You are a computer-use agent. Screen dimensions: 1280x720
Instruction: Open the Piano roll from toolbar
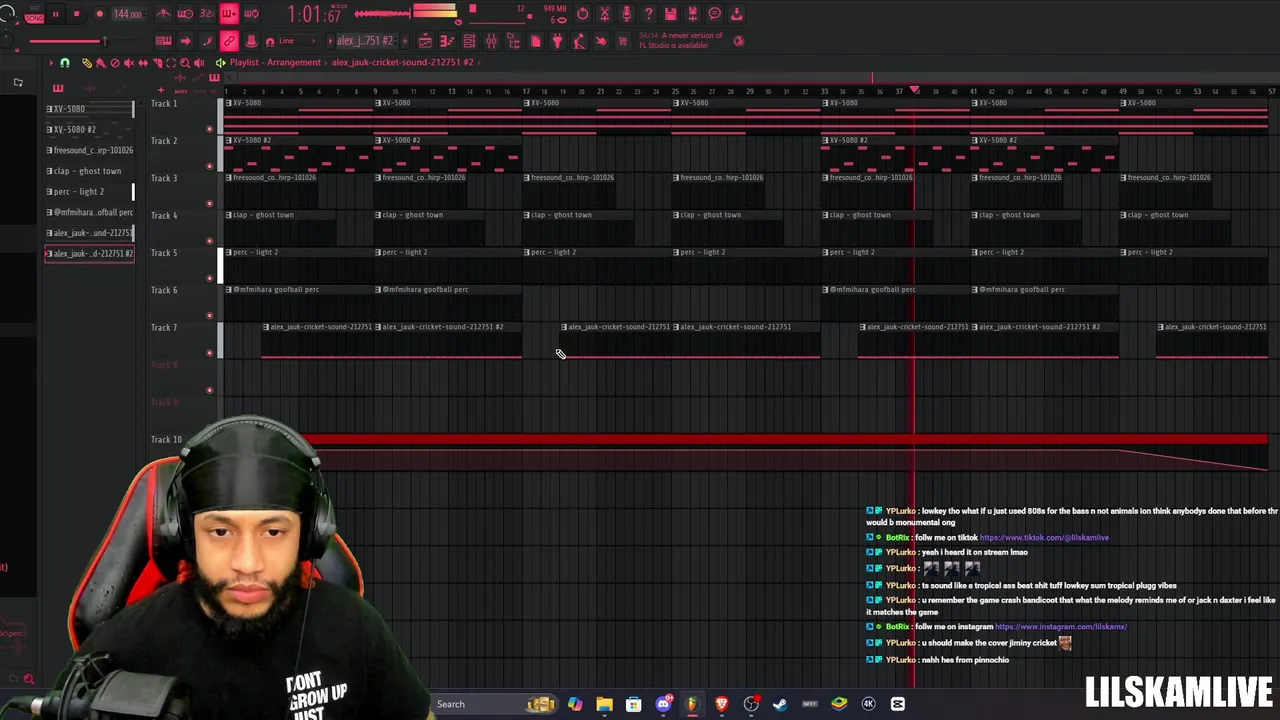point(447,41)
